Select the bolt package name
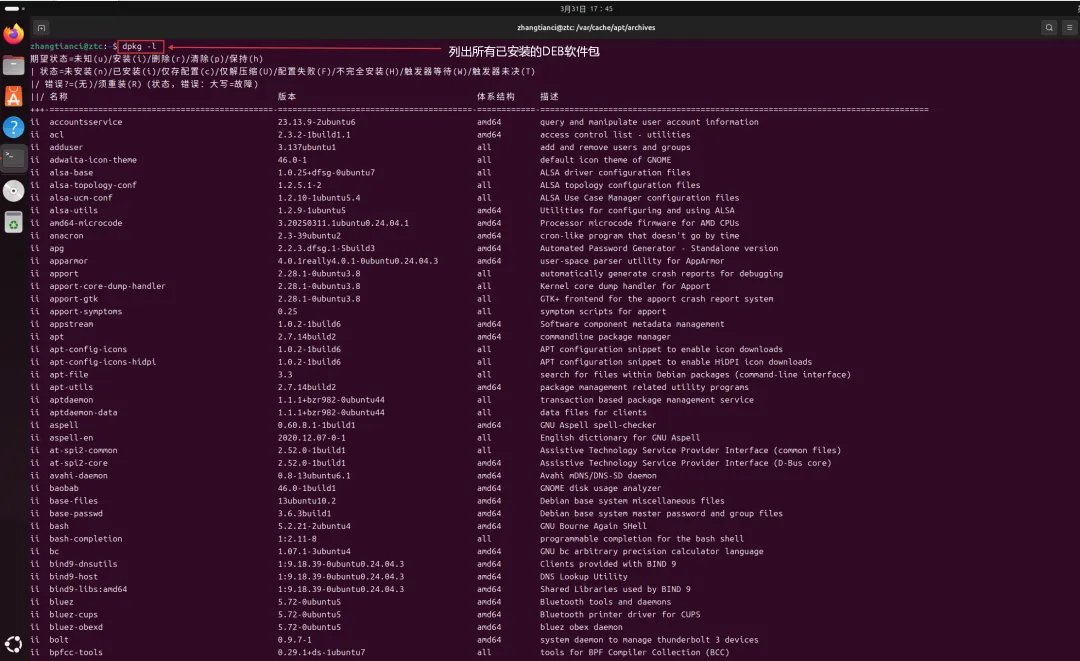 (x=59, y=640)
